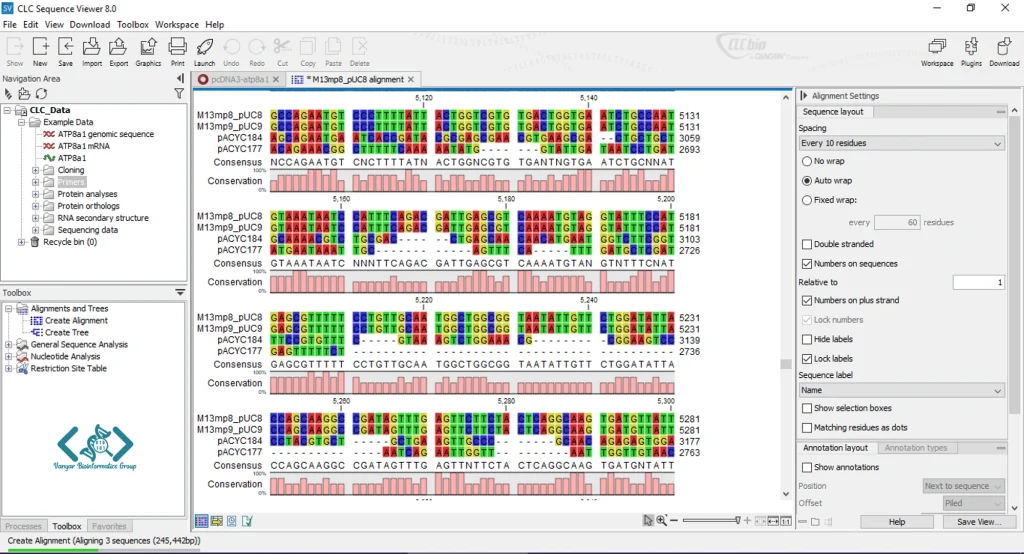Open the Toolbox panel options dropdown arrow
This screenshot has width=1024, height=554.
[x=180, y=293]
